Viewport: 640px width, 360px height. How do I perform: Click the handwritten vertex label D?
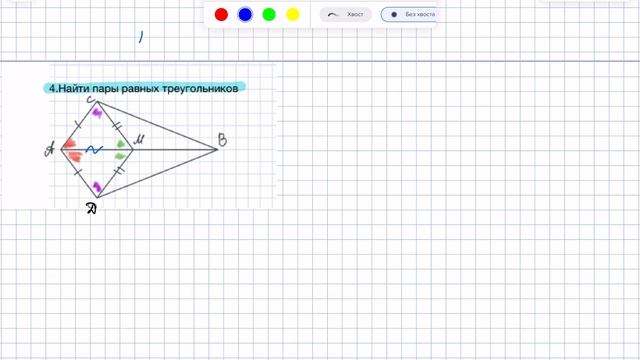click(x=91, y=208)
